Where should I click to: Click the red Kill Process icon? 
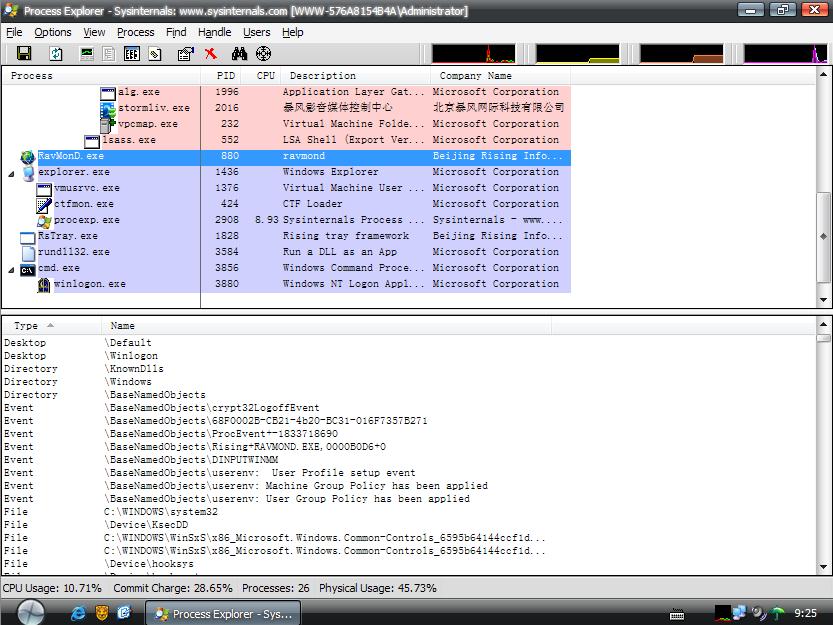click(x=211, y=54)
